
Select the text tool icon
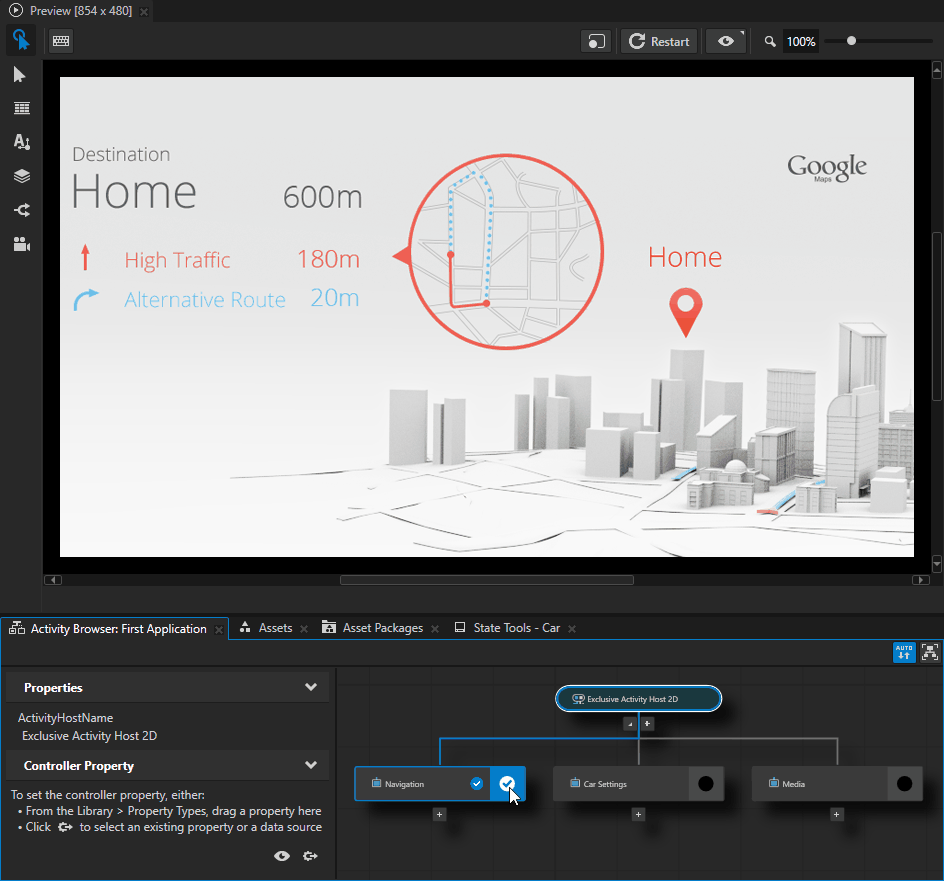click(x=21, y=142)
